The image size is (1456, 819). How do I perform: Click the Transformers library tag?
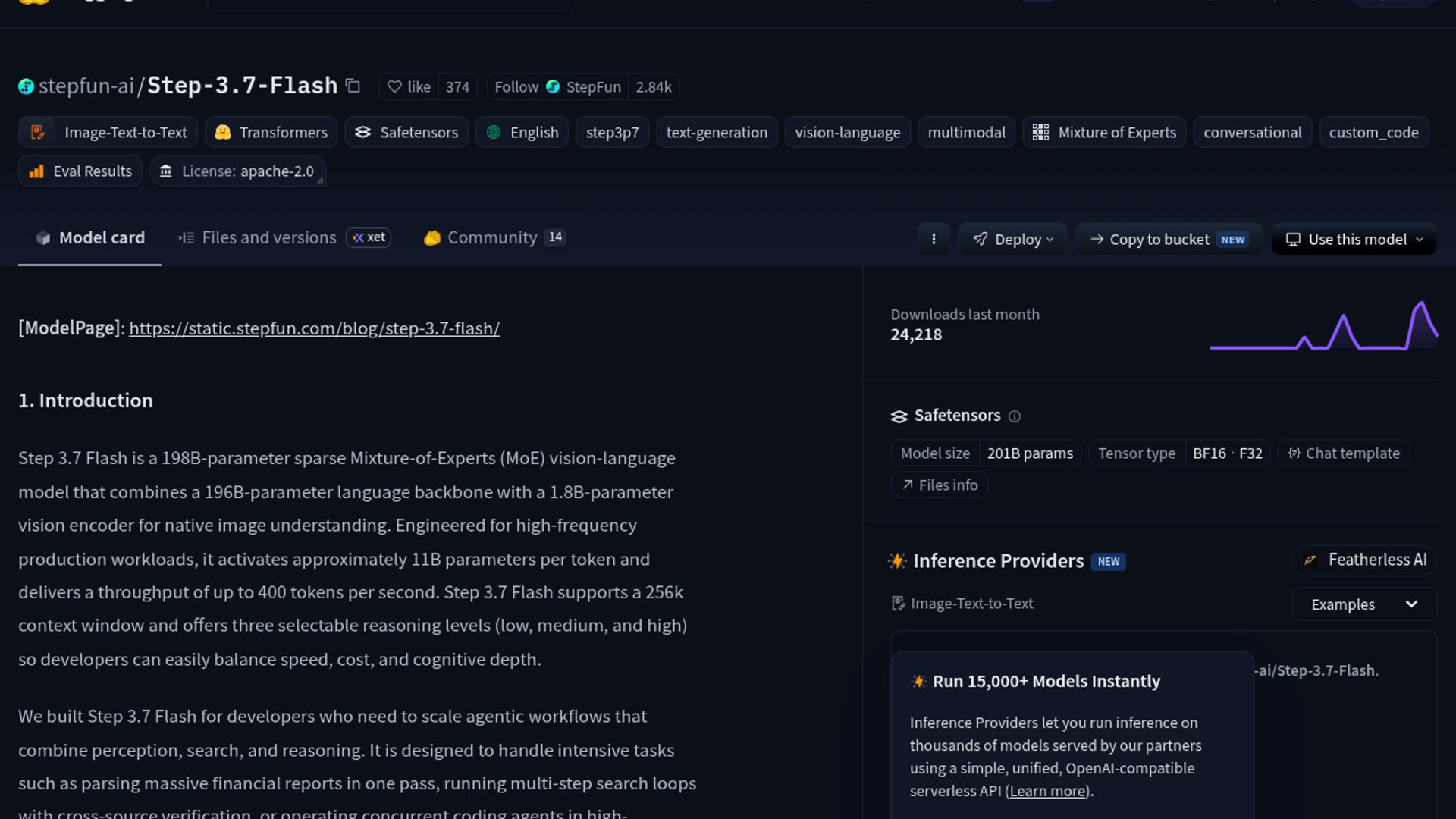[271, 132]
